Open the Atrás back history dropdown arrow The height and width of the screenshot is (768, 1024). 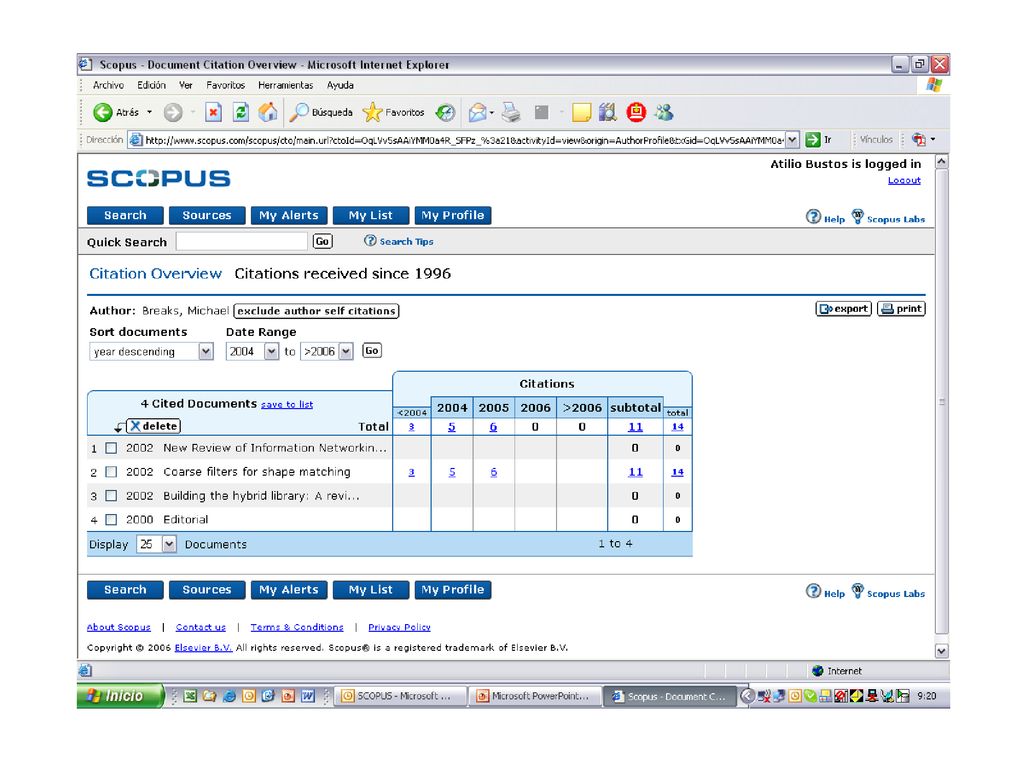[150, 112]
